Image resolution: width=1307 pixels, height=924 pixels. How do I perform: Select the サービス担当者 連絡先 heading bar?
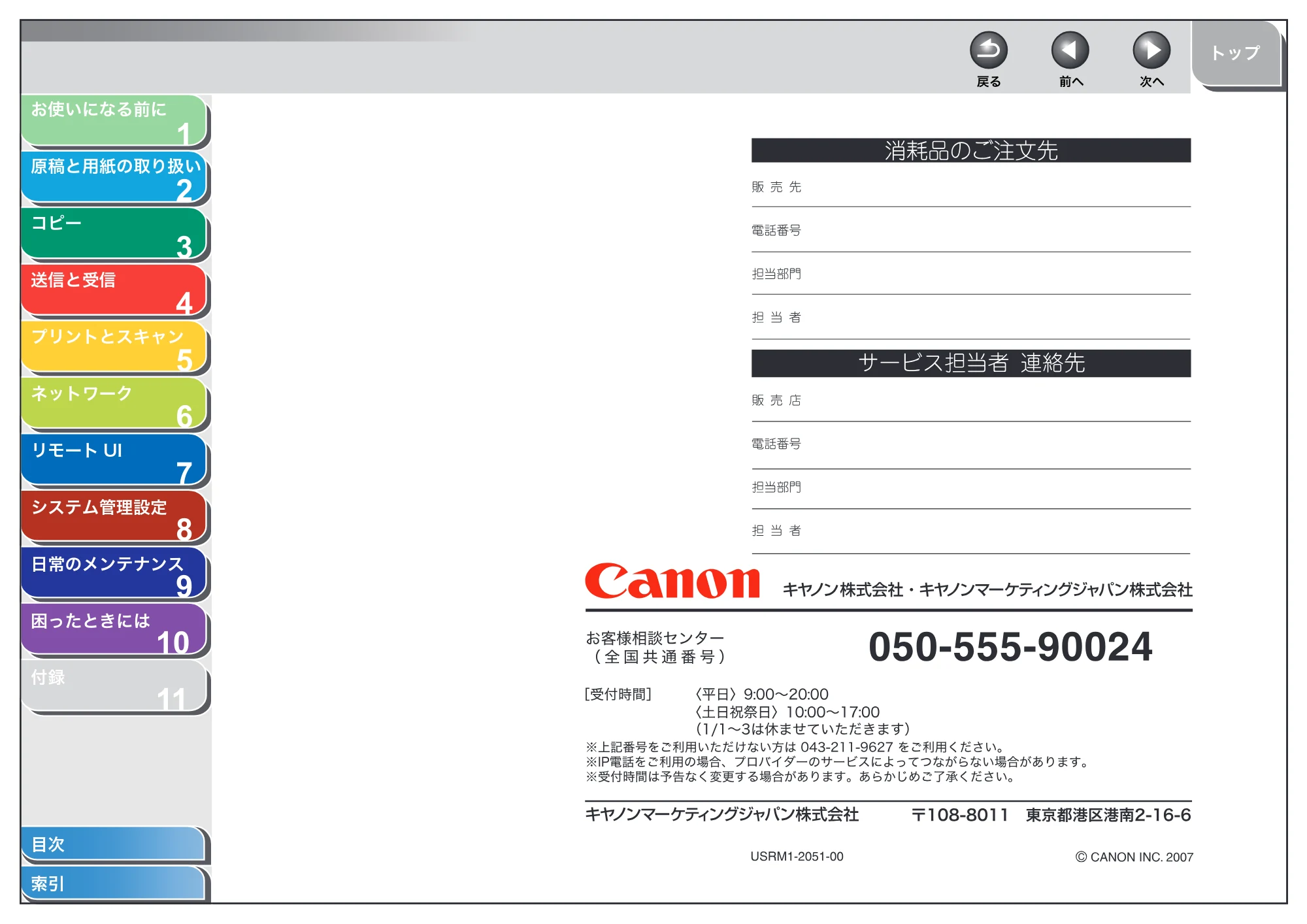971,363
